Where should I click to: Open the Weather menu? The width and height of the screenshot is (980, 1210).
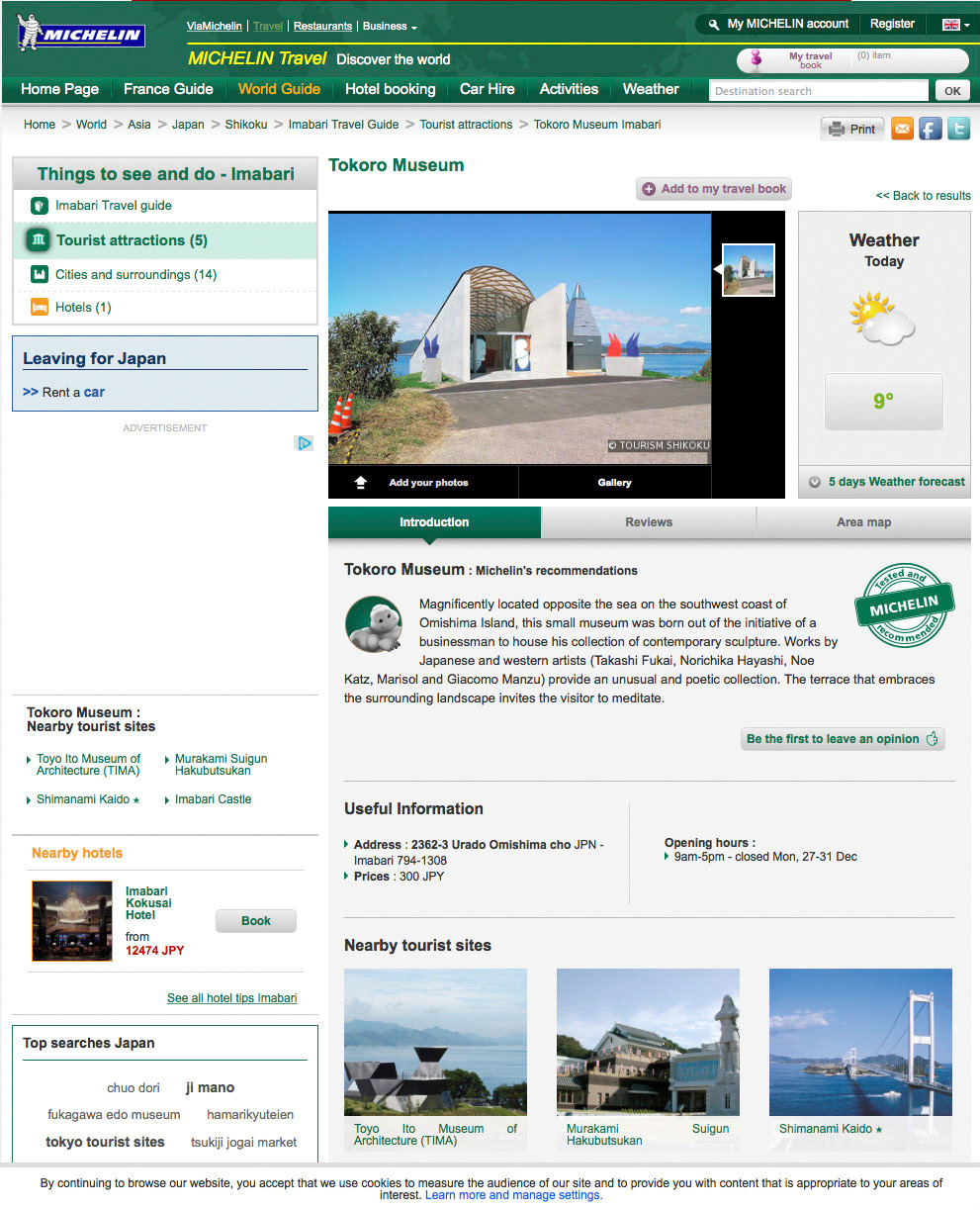pyautogui.click(x=651, y=89)
